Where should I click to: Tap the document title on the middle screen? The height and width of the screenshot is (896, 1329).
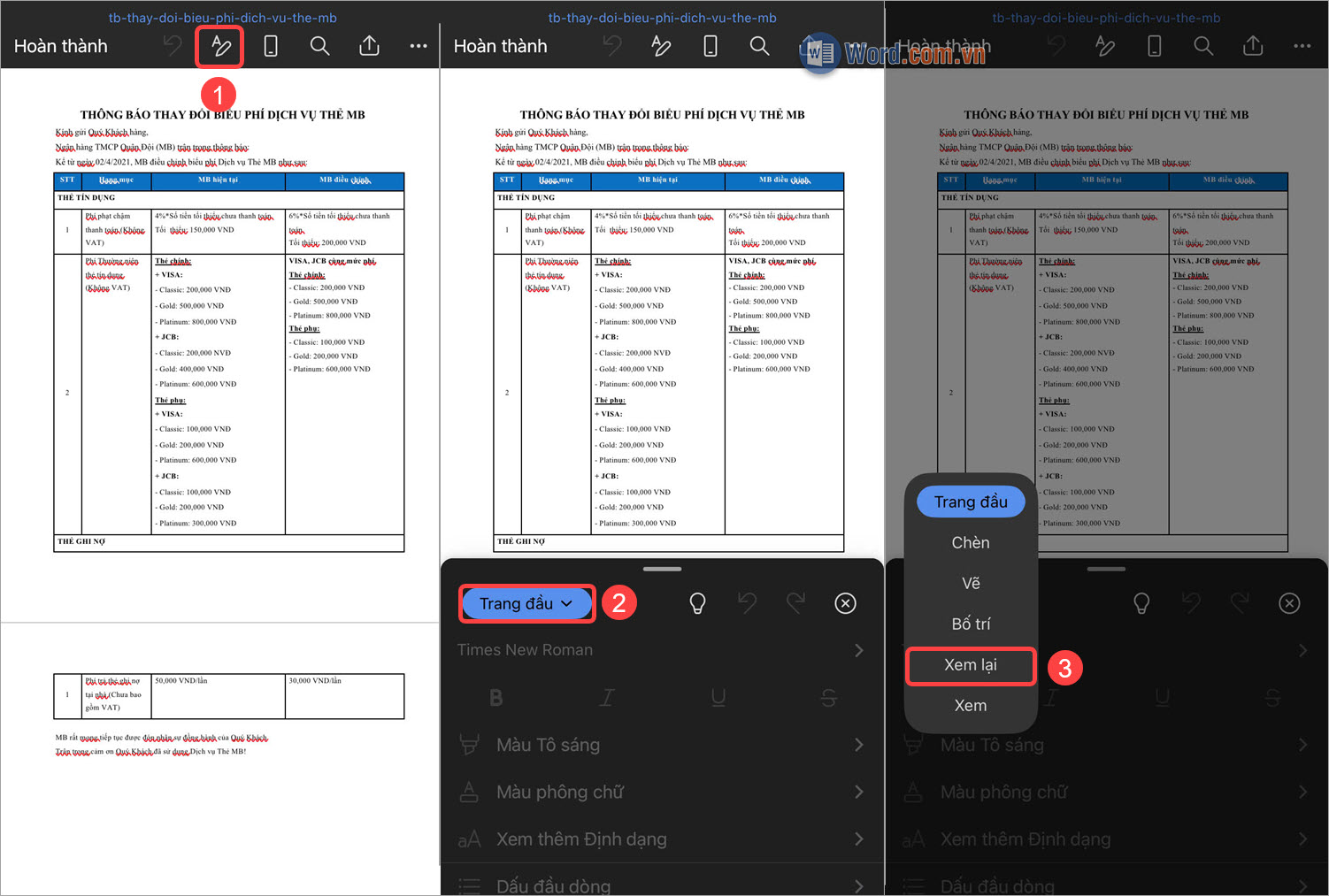tap(662, 18)
